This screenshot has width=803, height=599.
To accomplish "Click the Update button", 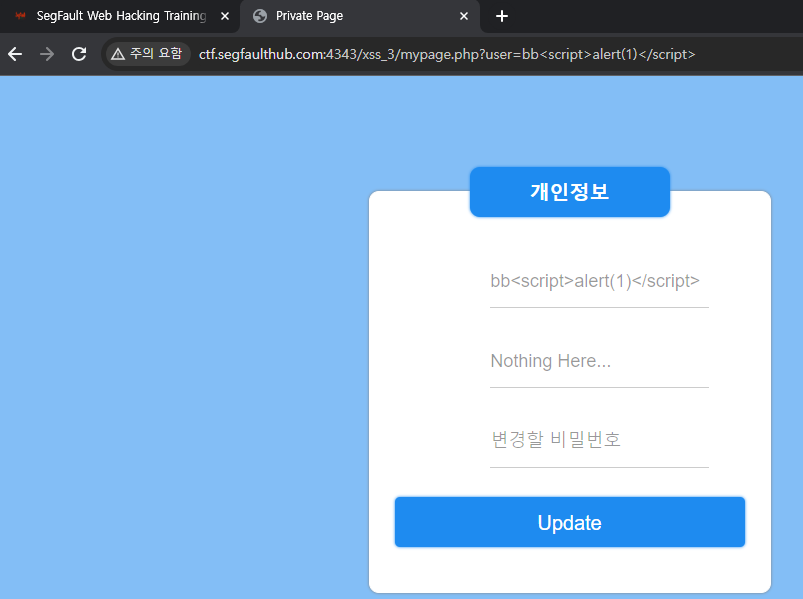I will (569, 522).
